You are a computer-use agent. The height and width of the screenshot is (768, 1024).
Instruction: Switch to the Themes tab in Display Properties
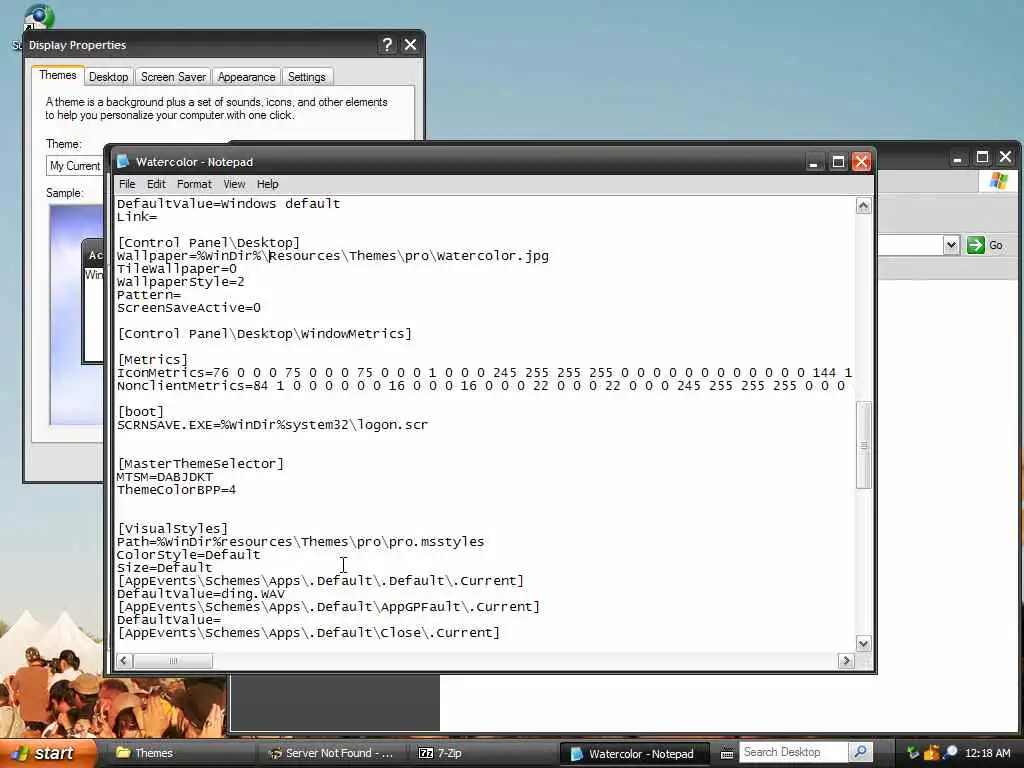point(57,75)
